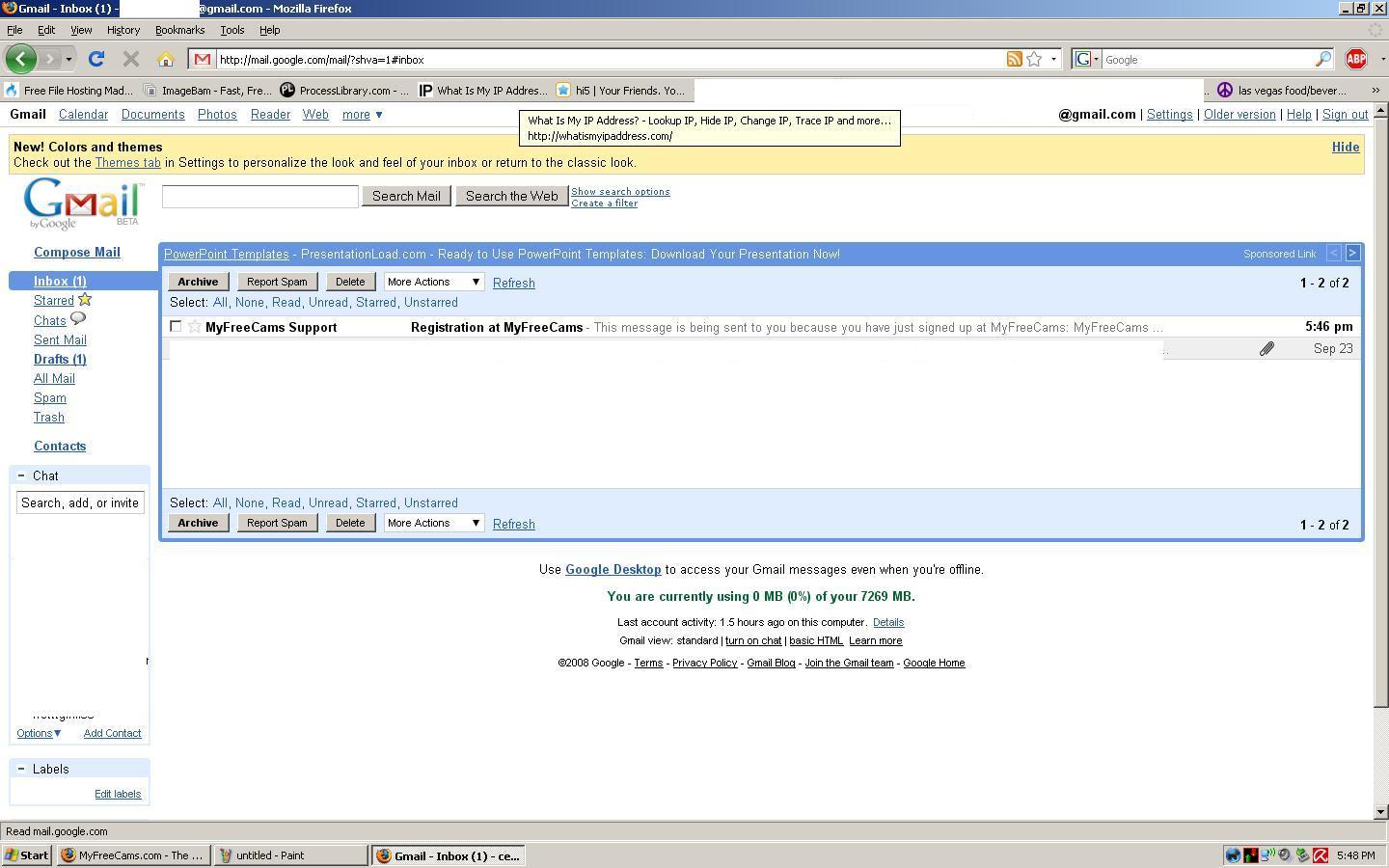Screen dimensions: 1389x868
Task: Open Free File Hosting bookmark
Action: coord(68,90)
